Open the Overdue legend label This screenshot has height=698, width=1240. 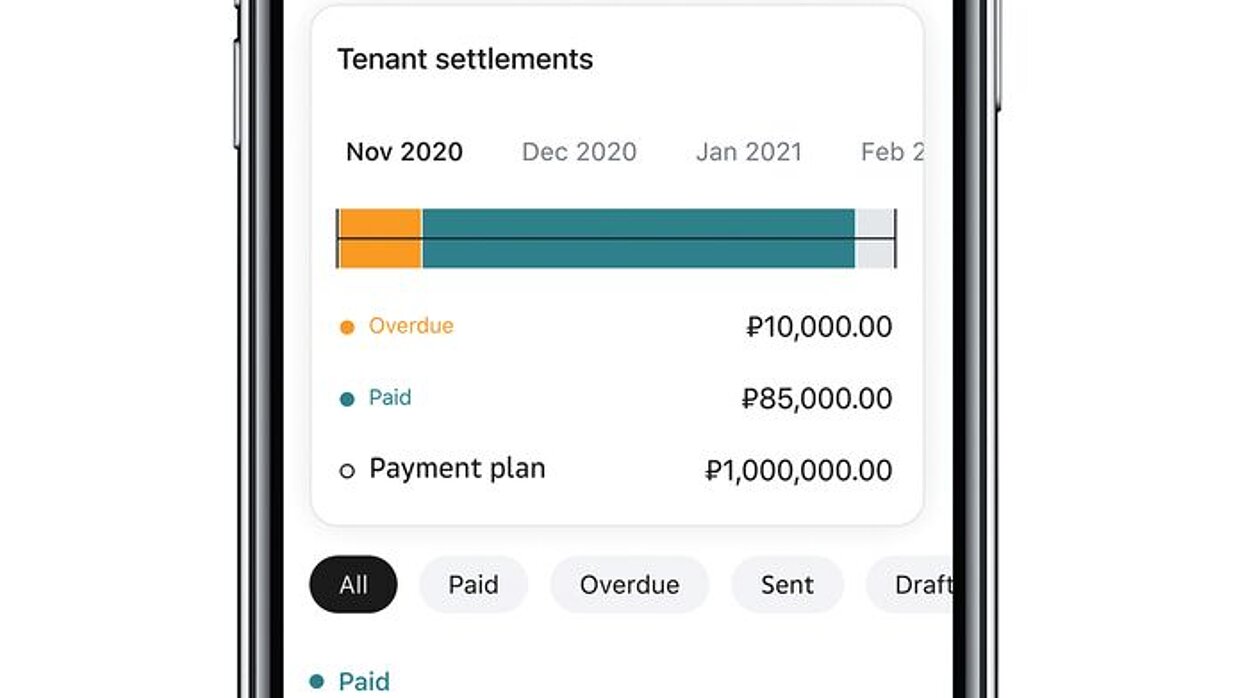coord(411,326)
